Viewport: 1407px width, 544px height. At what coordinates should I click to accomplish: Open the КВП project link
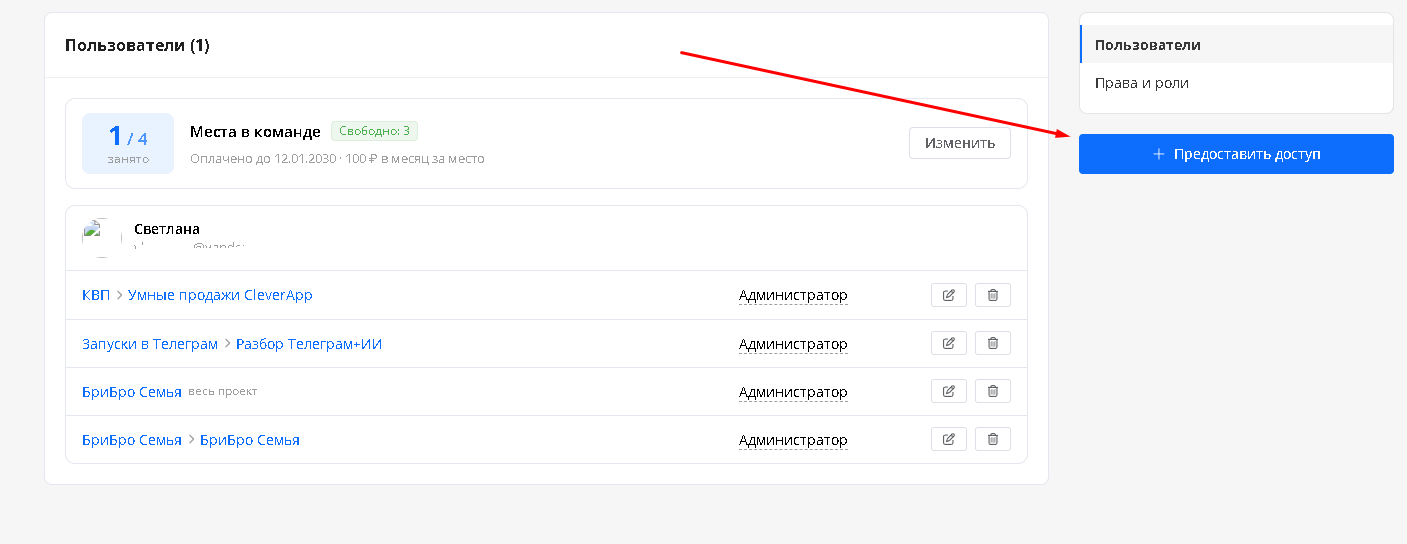(x=96, y=295)
